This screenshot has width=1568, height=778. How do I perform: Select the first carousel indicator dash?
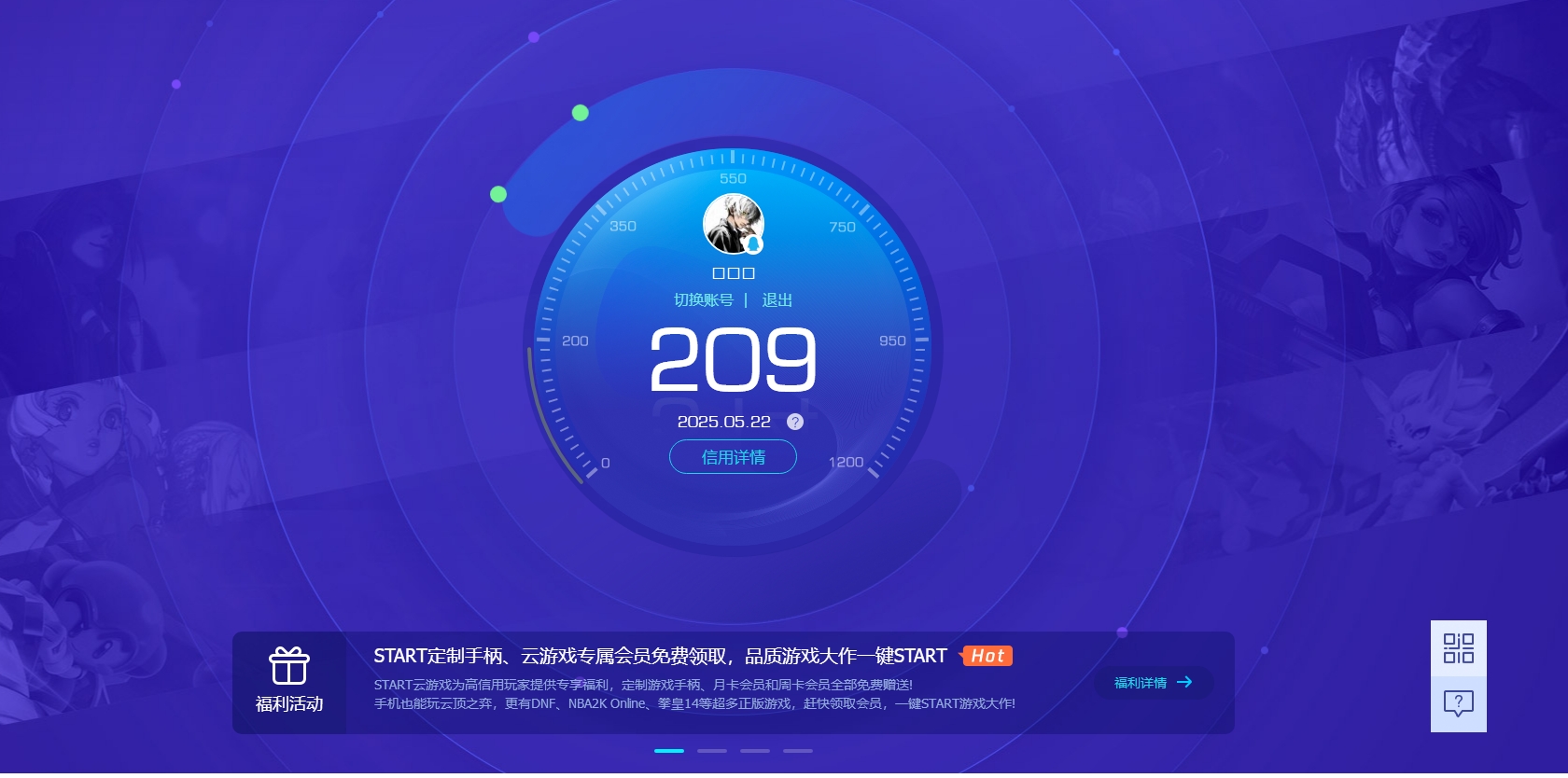tap(669, 751)
